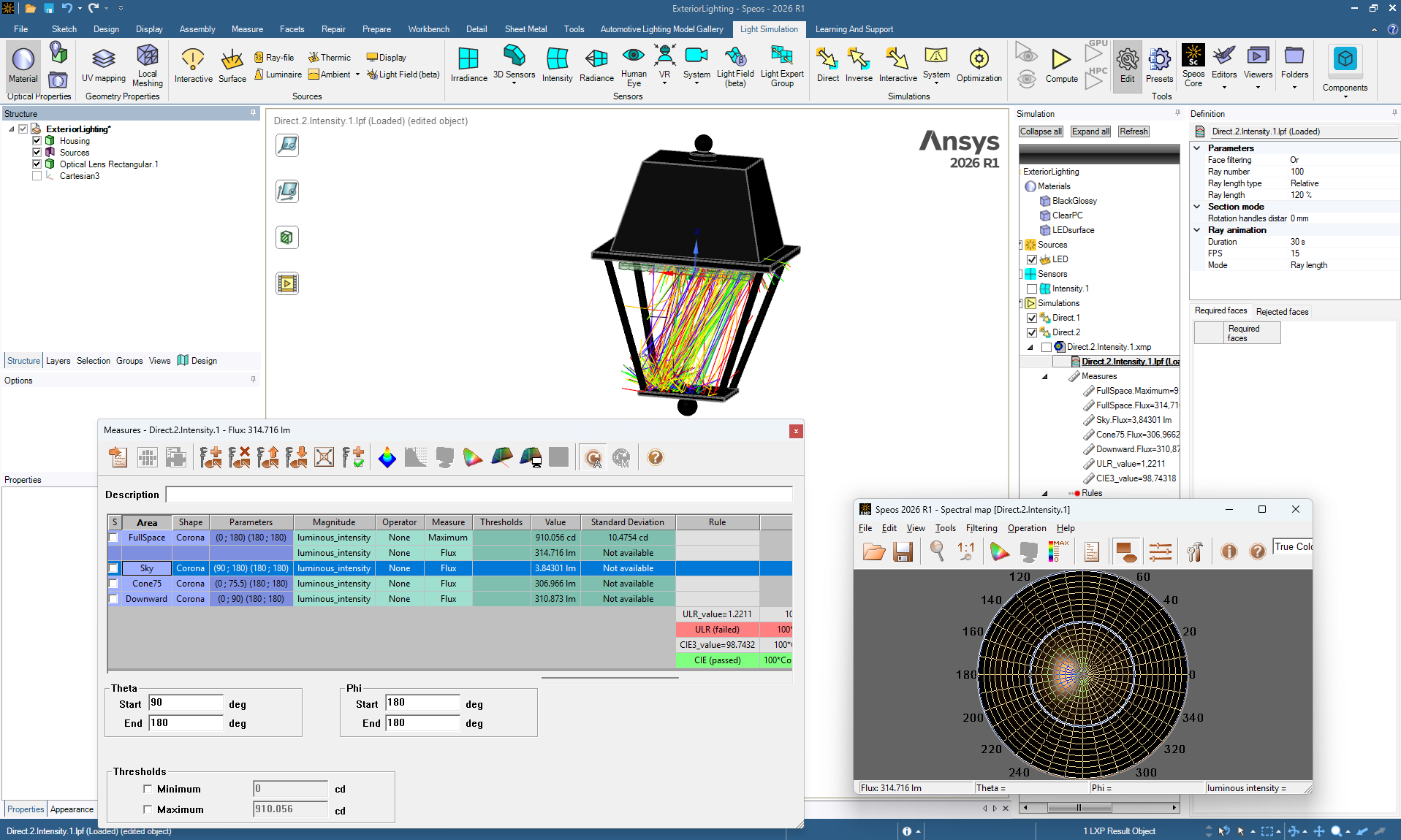Image resolution: width=1401 pixels, height=840 pixels.
Task: Enable the Cartesian3 checkbox
Action: click(x=37, y=176)
